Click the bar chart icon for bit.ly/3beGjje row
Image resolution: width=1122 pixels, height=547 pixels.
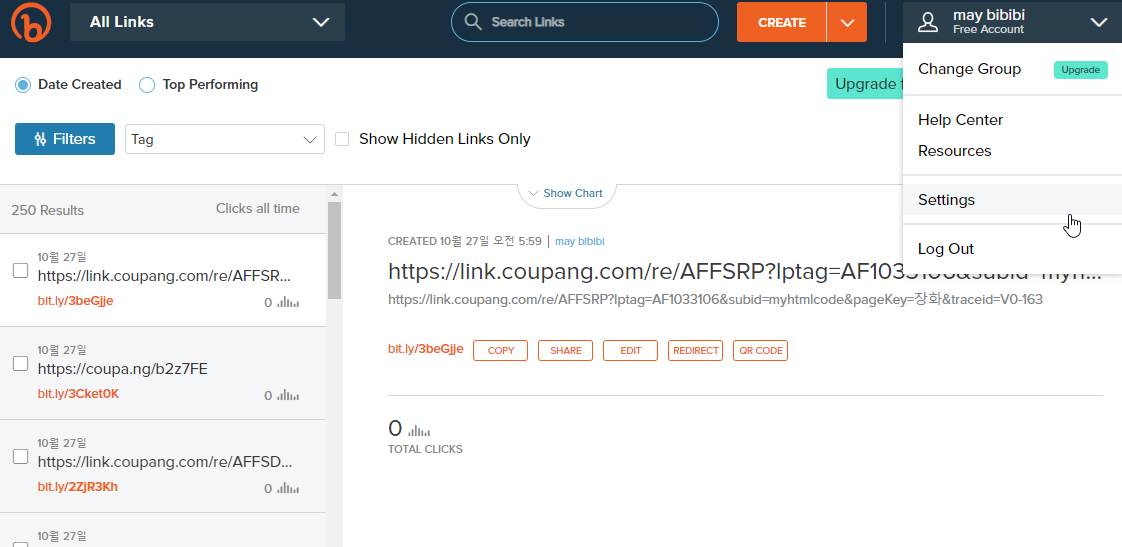(x=288, y=303)
